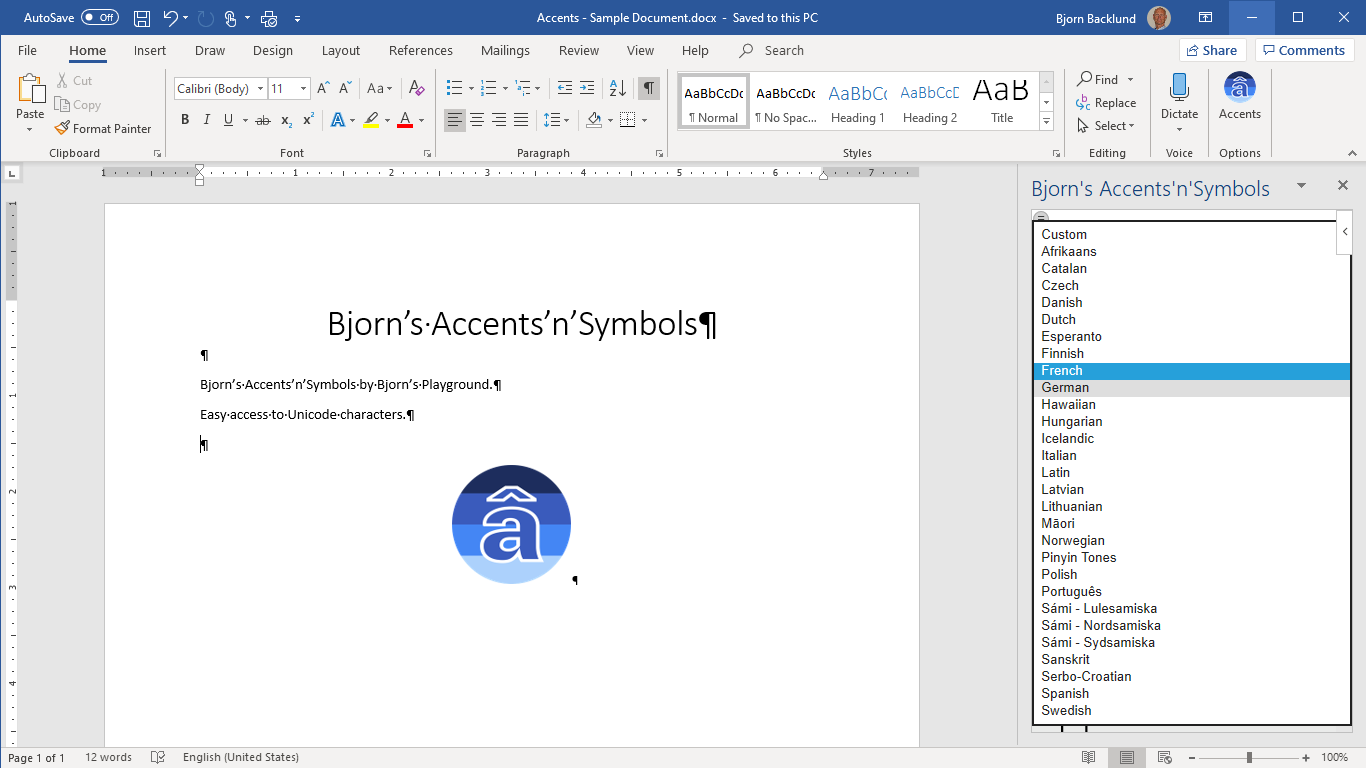
Task: Click the Clear All Formatting icon
Action: pyautogui.click(x=417, y=89)
